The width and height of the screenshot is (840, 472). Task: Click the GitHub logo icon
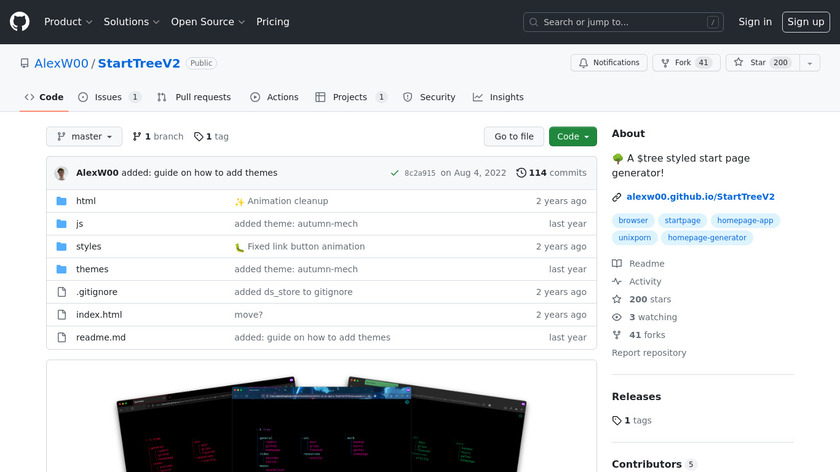tap(20, 21)
